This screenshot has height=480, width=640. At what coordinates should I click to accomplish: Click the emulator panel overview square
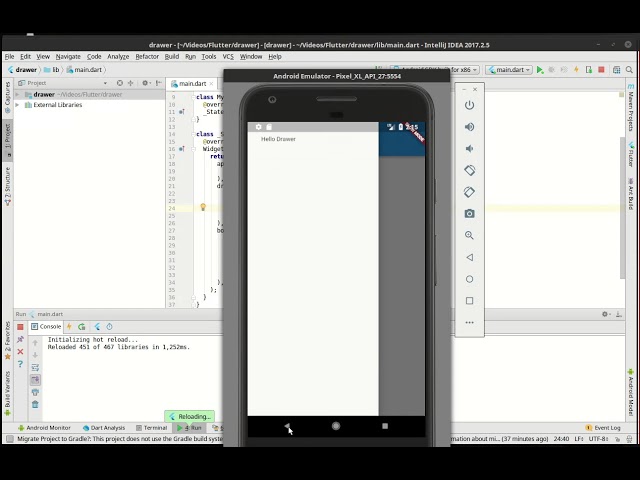coord(469,301)
